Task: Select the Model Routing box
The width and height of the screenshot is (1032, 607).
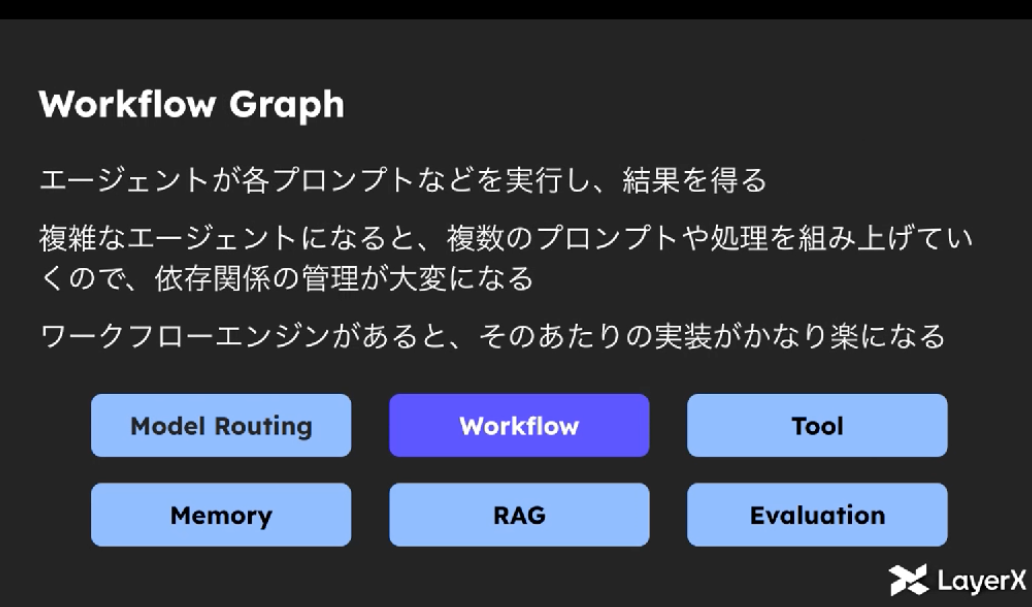Action: point(221,425)
